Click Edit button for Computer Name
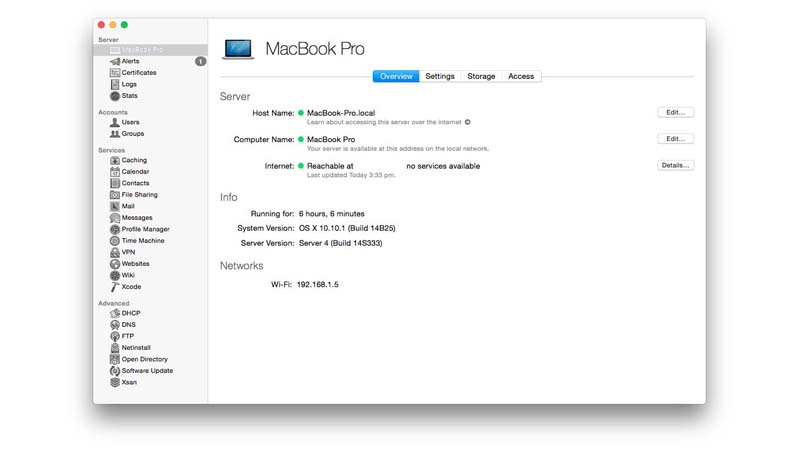Screen dimensions: 800x450 [676, 139]
